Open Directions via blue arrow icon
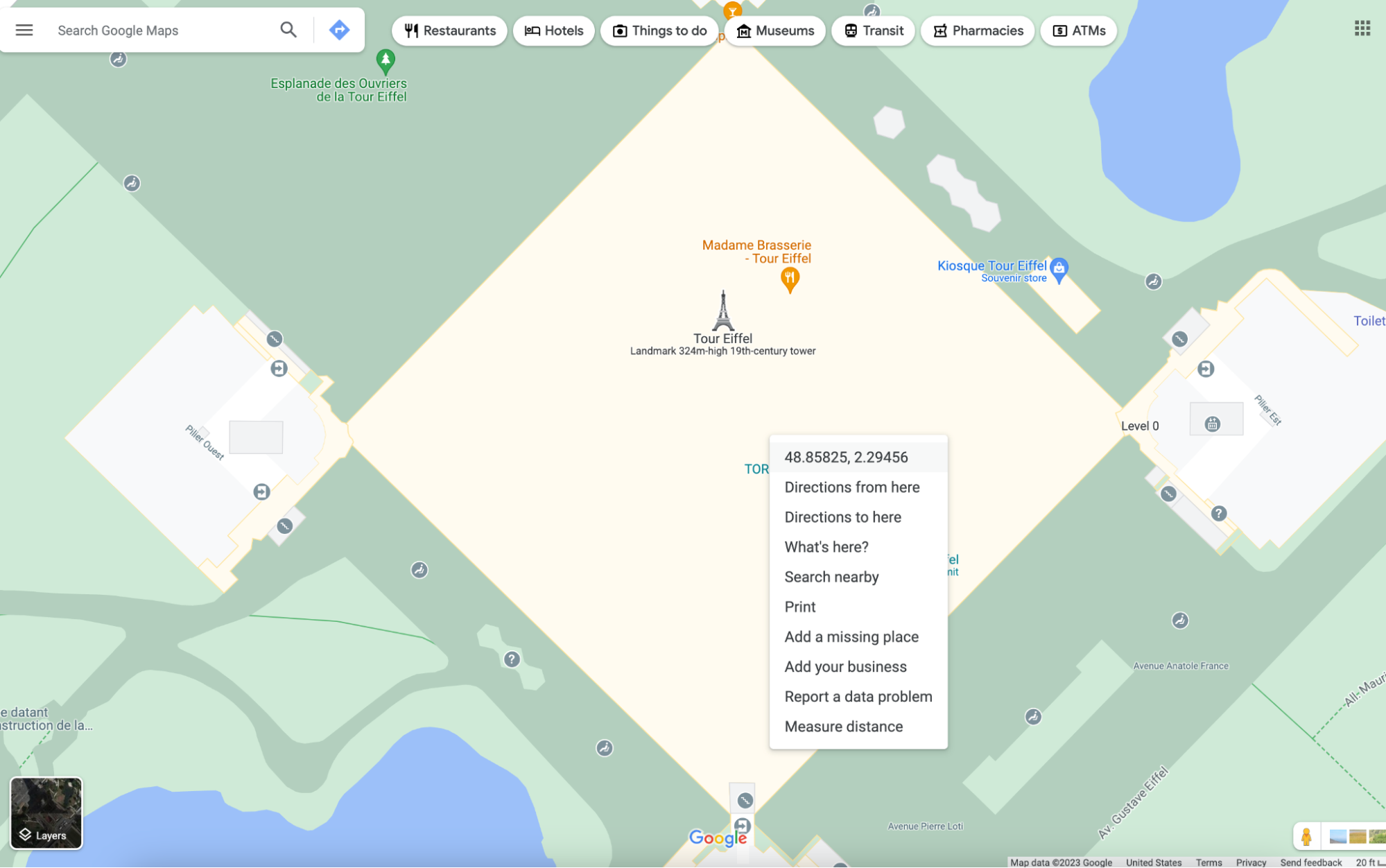This screenshot has height=868, width=1386. [x=339, y=30]
